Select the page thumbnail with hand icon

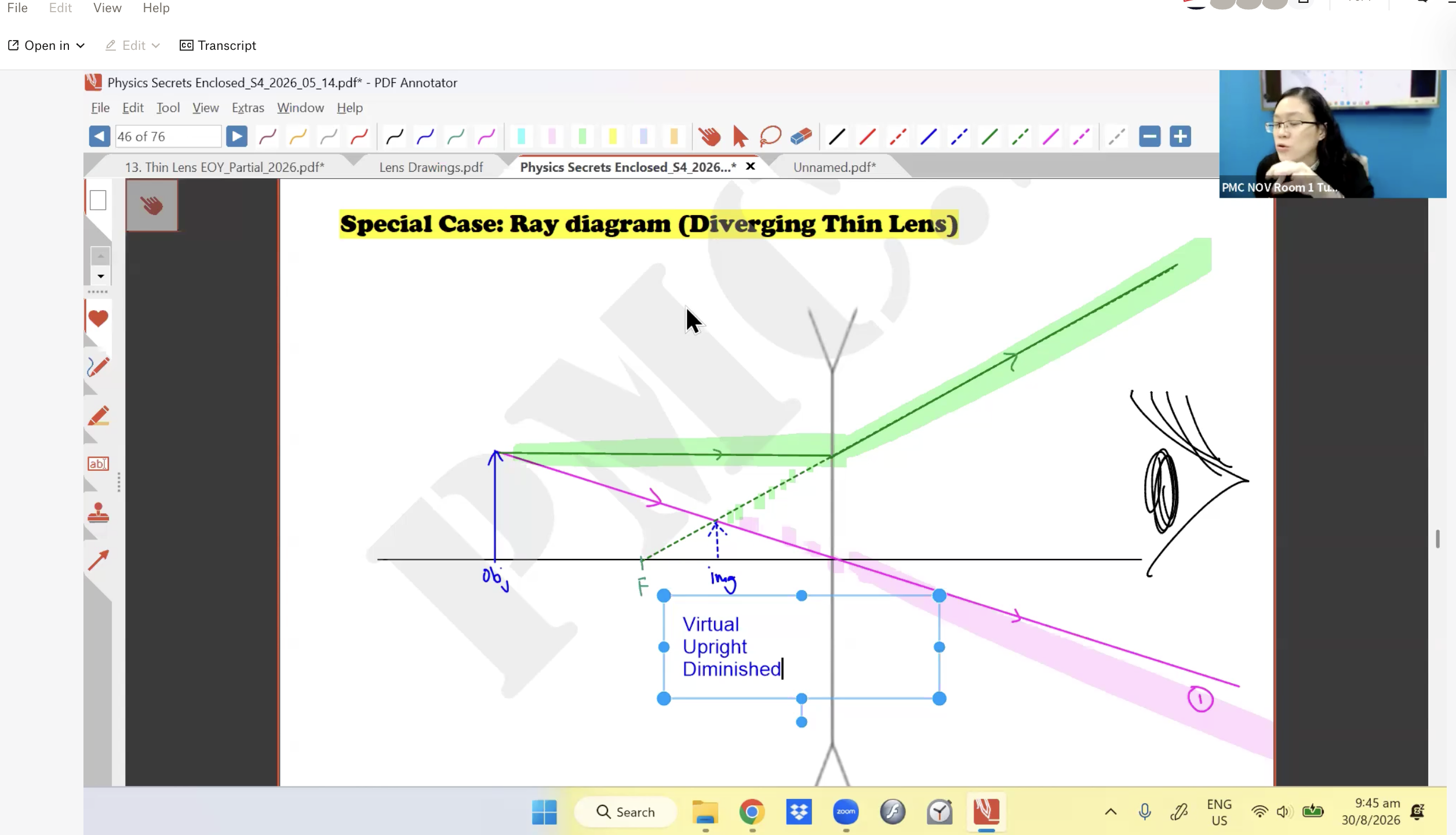(152, 205)
